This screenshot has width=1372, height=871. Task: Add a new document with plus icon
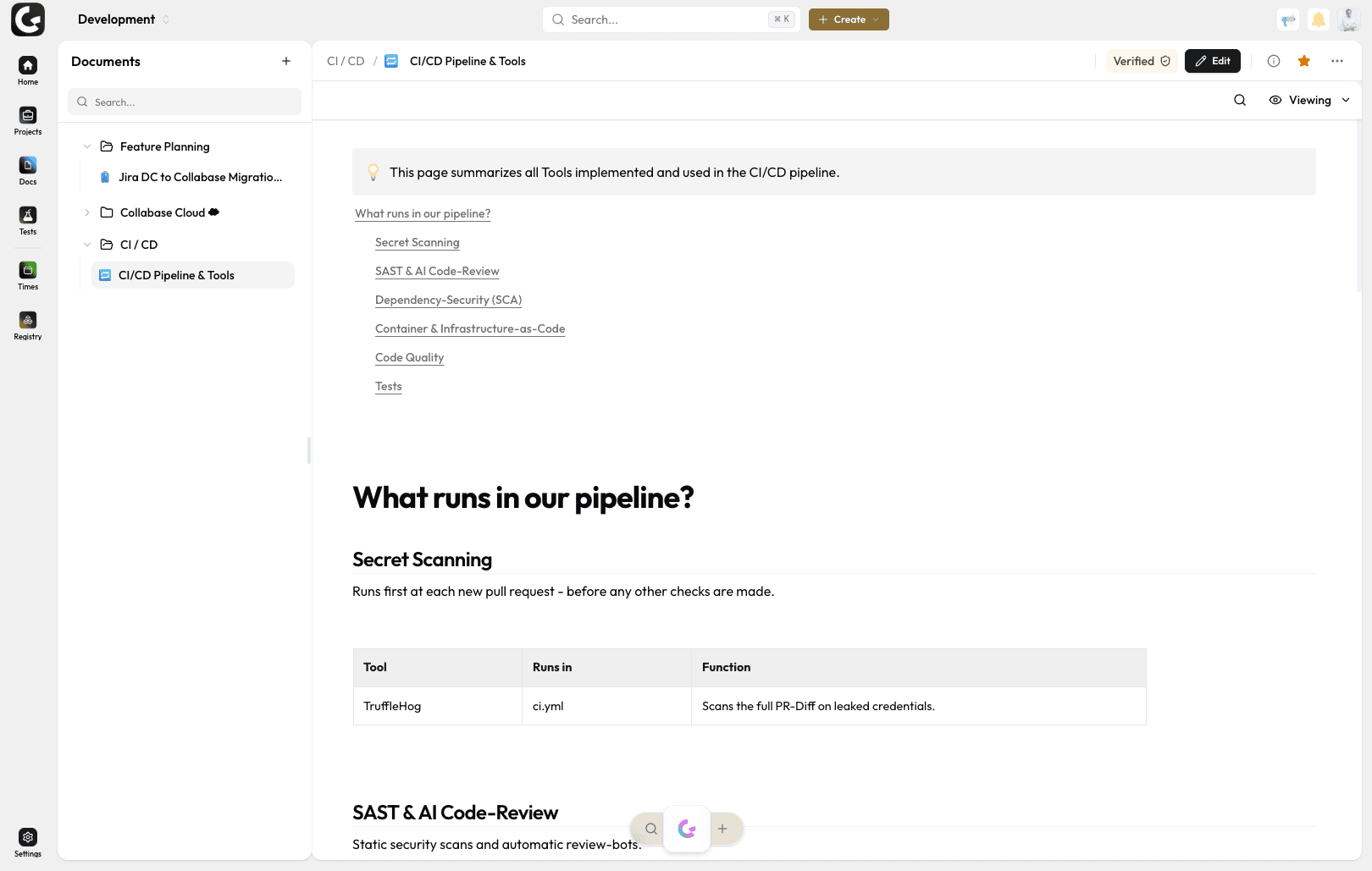286,61
